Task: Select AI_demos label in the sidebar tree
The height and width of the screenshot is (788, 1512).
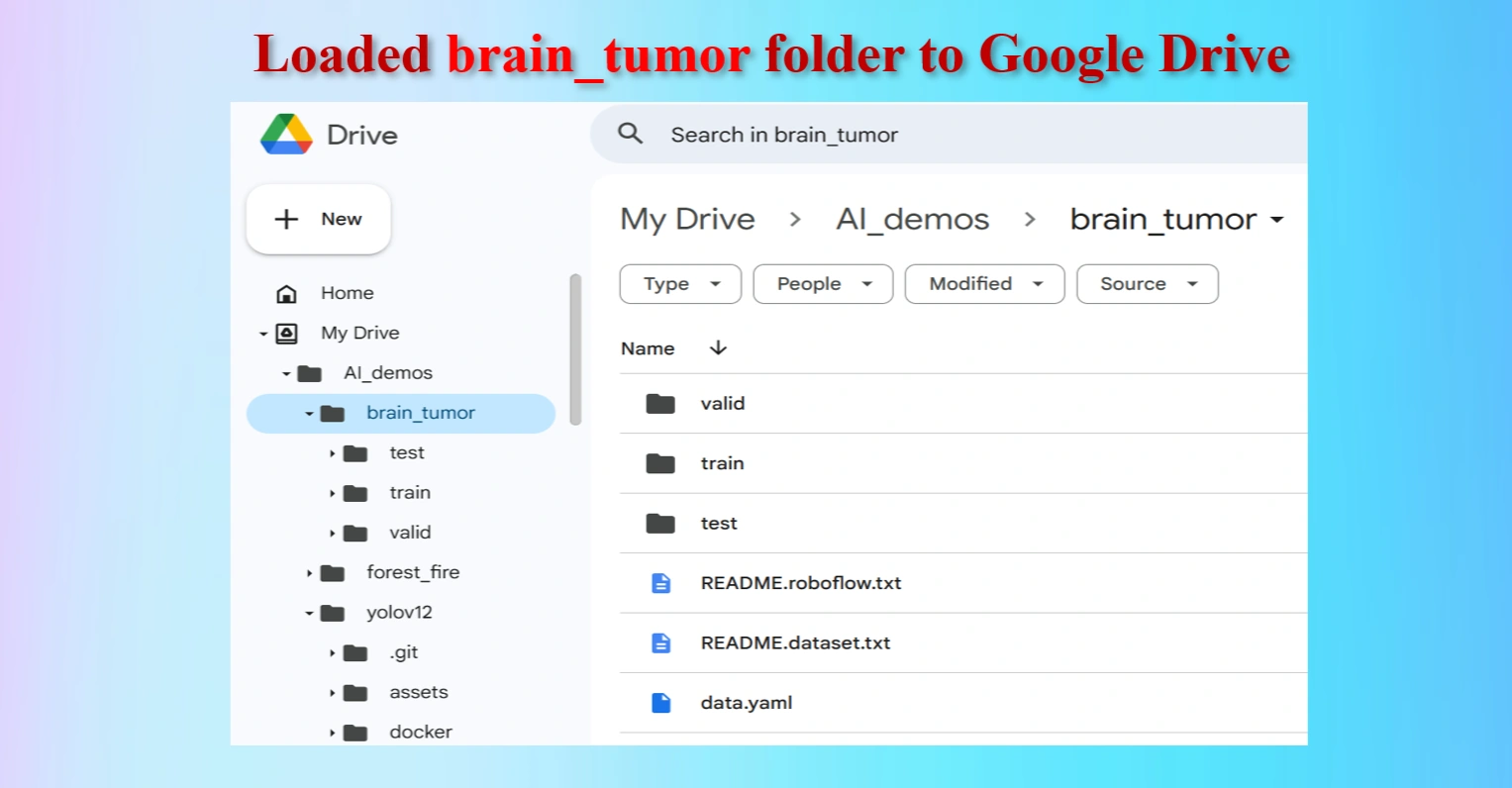Action: tap(388, 373)
